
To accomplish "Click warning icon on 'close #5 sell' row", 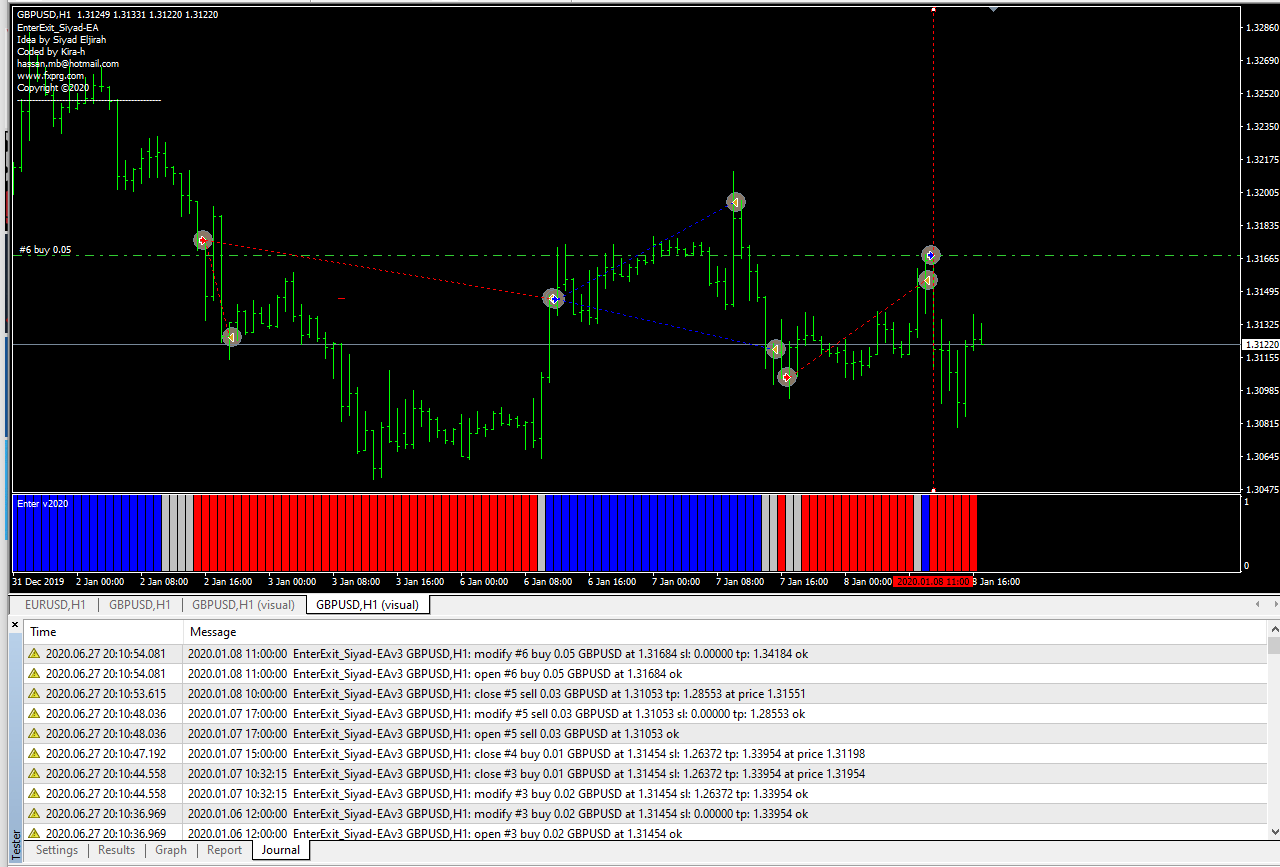I will pyautogui.click(x=34, y=694).
